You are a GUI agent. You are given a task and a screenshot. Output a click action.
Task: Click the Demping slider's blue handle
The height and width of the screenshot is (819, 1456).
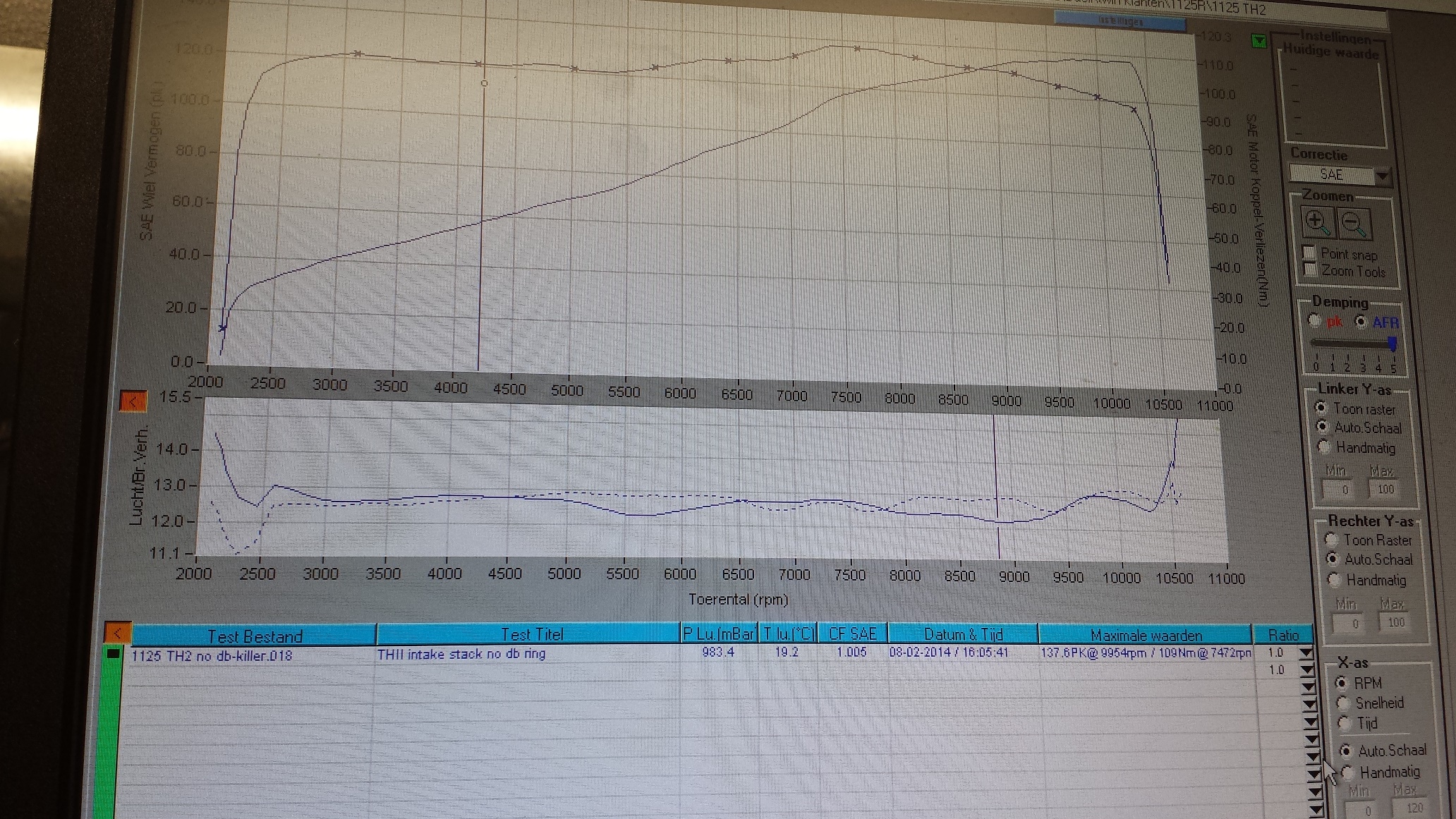click(1393, 344)
